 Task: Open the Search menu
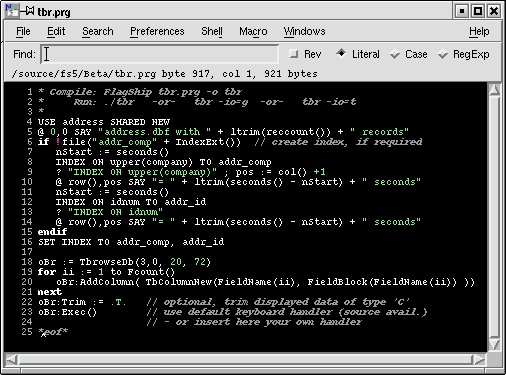coord(98,31)
